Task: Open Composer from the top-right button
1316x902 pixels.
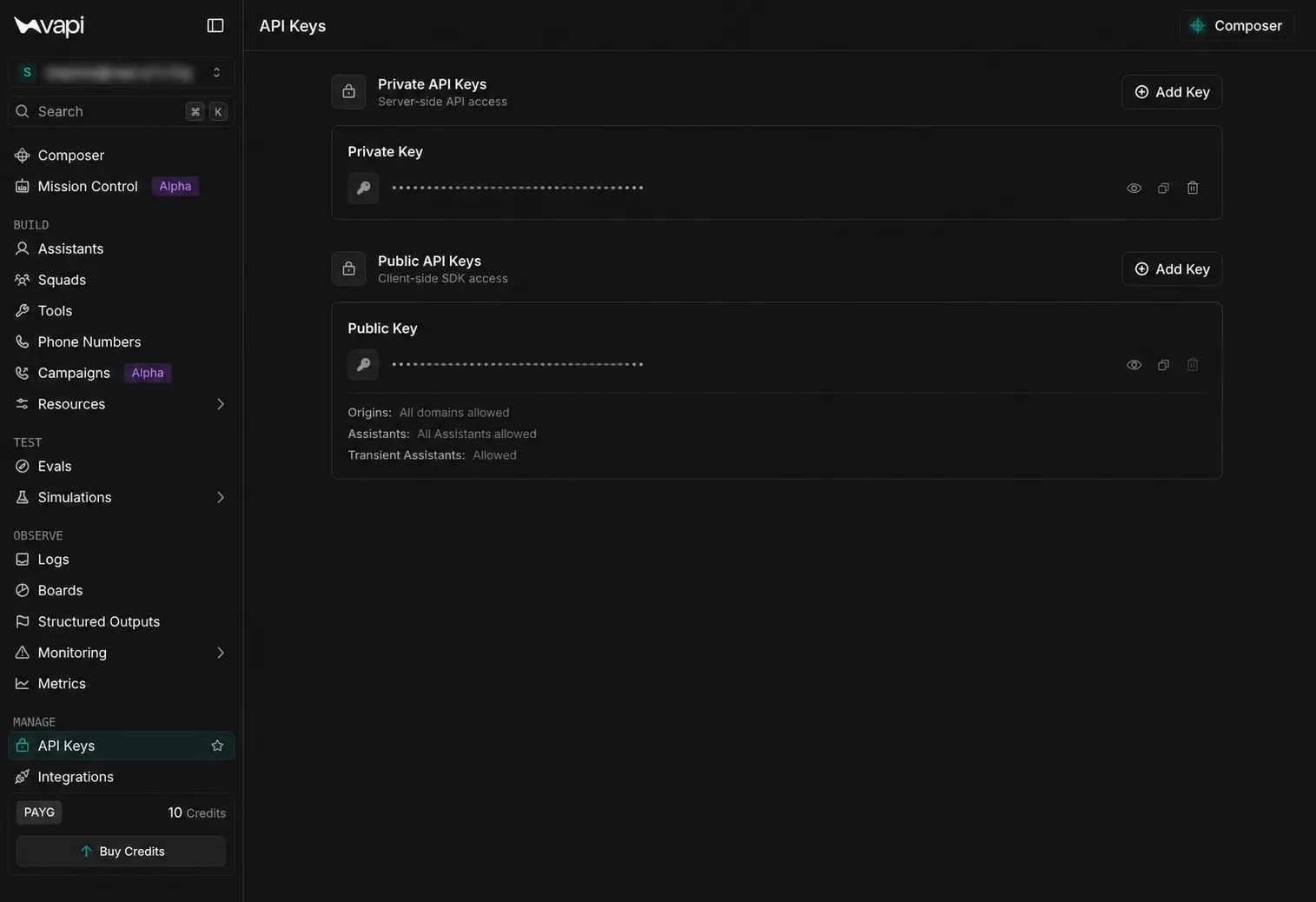Action: click(1237, 26)
